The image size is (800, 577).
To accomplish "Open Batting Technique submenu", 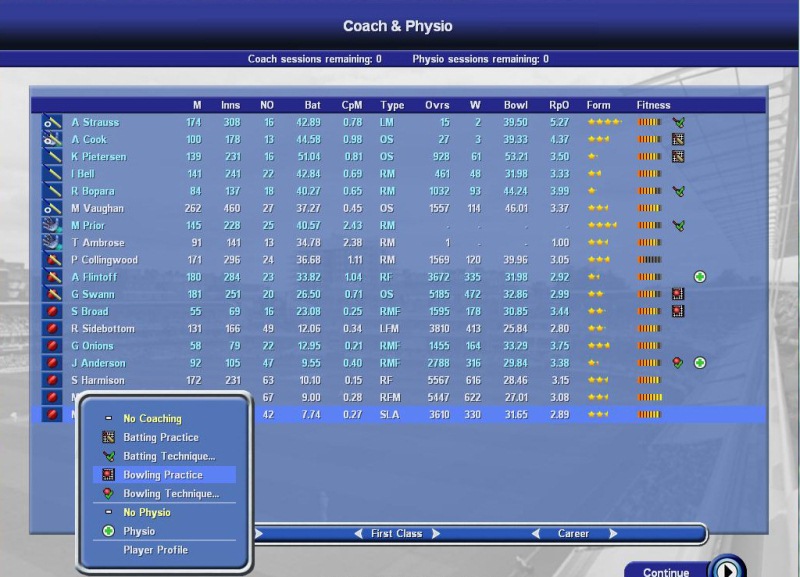I will (168, 456).
